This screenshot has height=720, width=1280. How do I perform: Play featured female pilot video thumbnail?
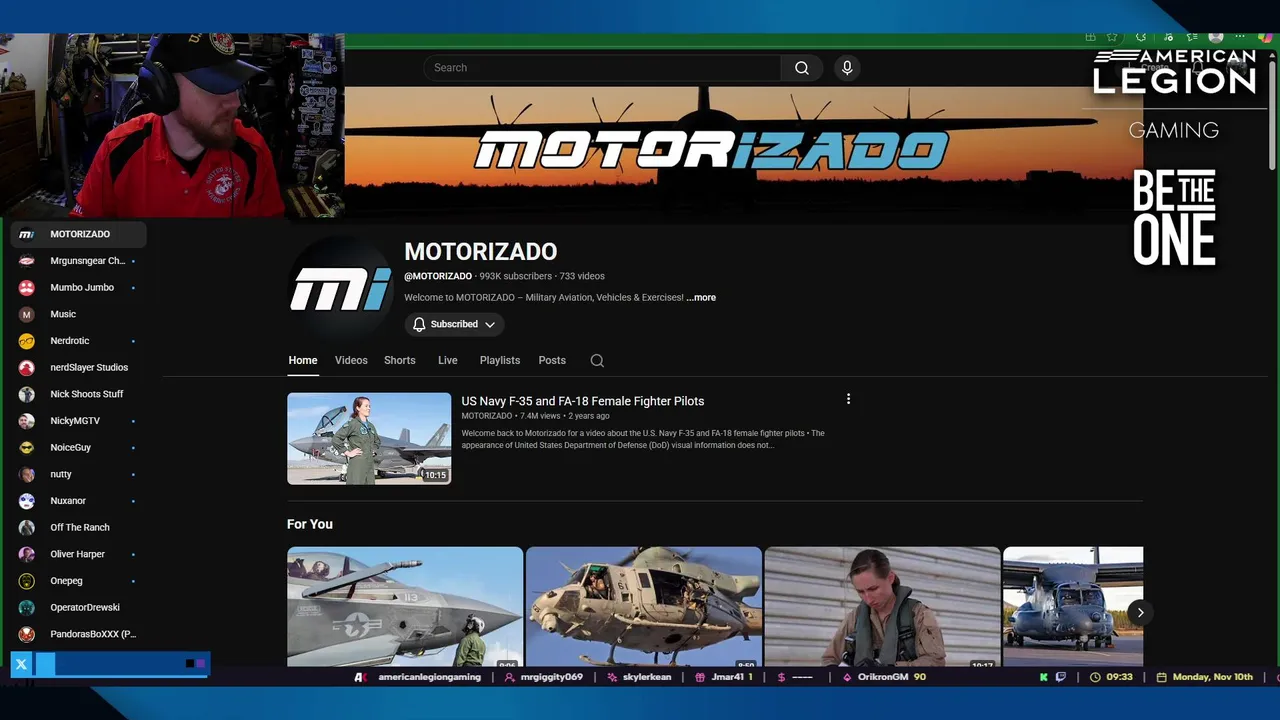pos(369,439)
